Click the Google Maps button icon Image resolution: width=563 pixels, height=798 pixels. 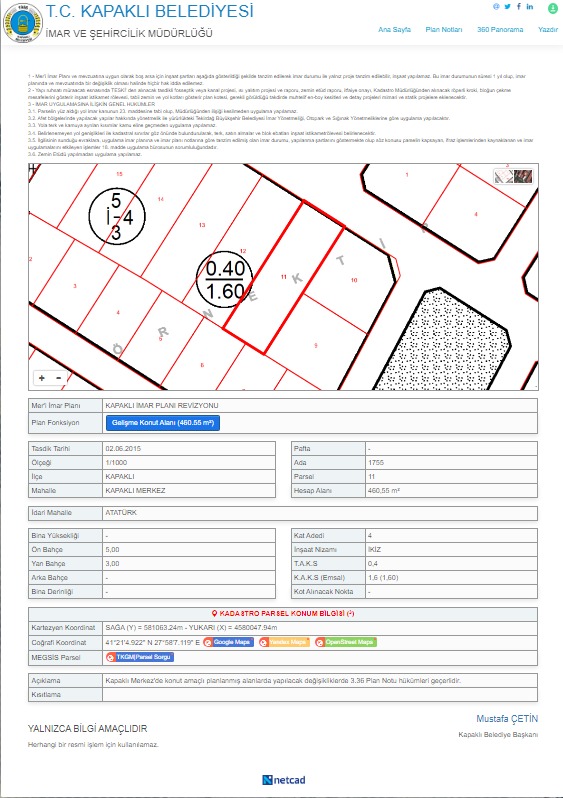[208, 642]
